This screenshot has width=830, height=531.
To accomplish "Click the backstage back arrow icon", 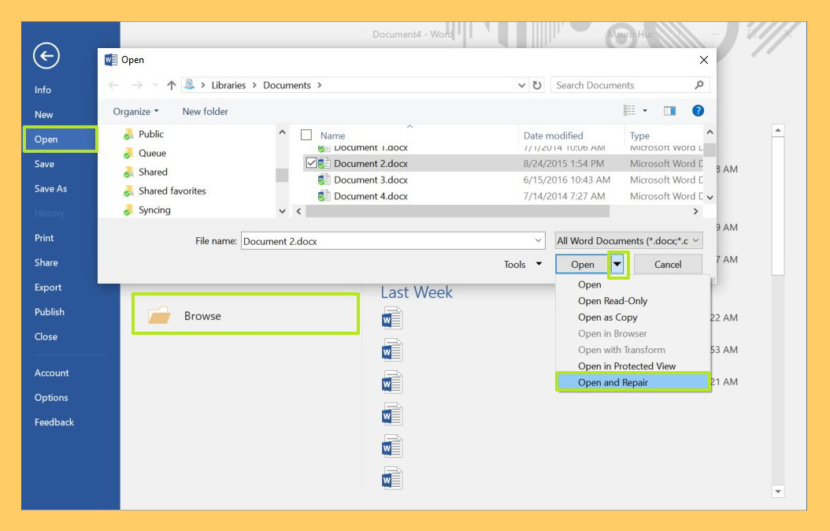I will [x=46, y=56].
